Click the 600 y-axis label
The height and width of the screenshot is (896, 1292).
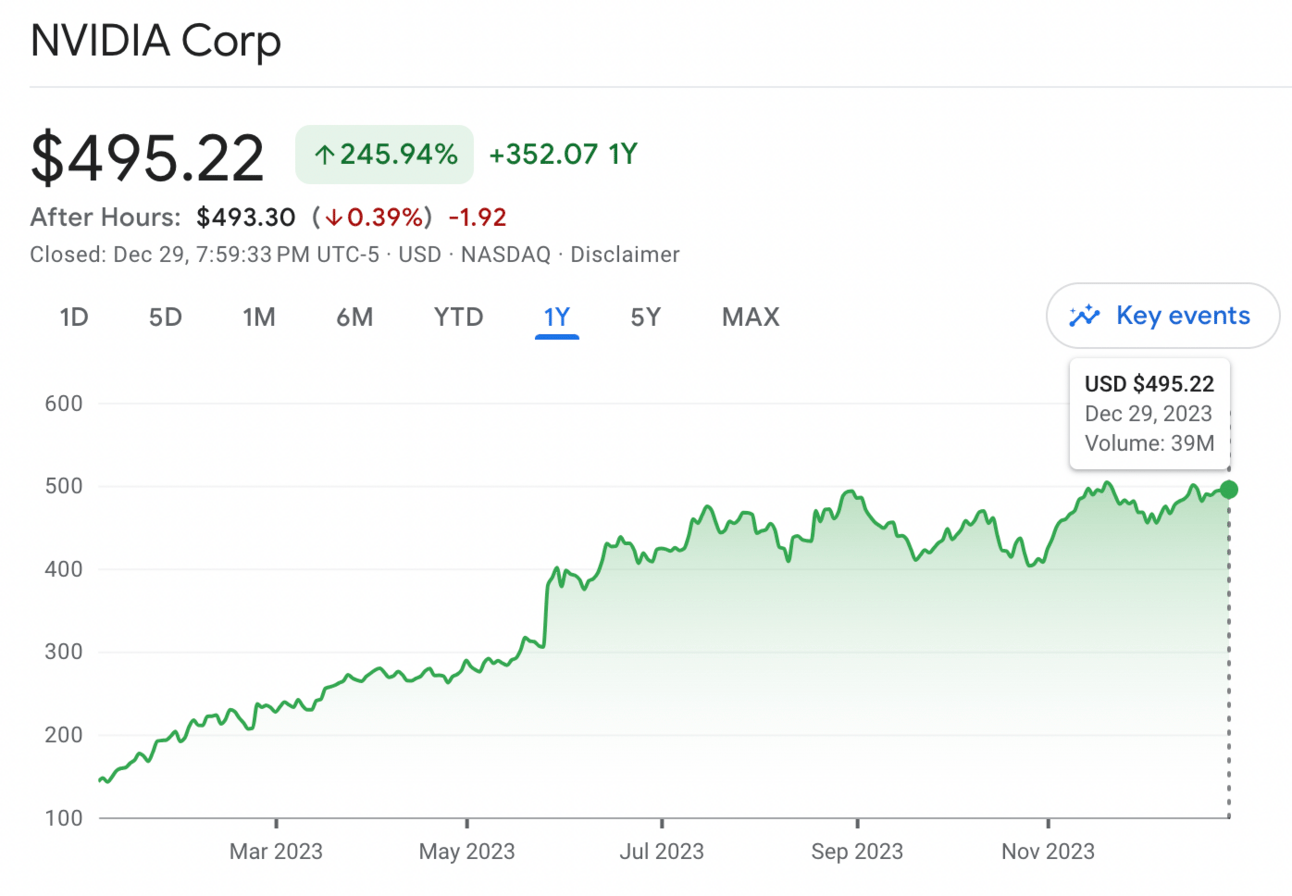tap(63, 404)
